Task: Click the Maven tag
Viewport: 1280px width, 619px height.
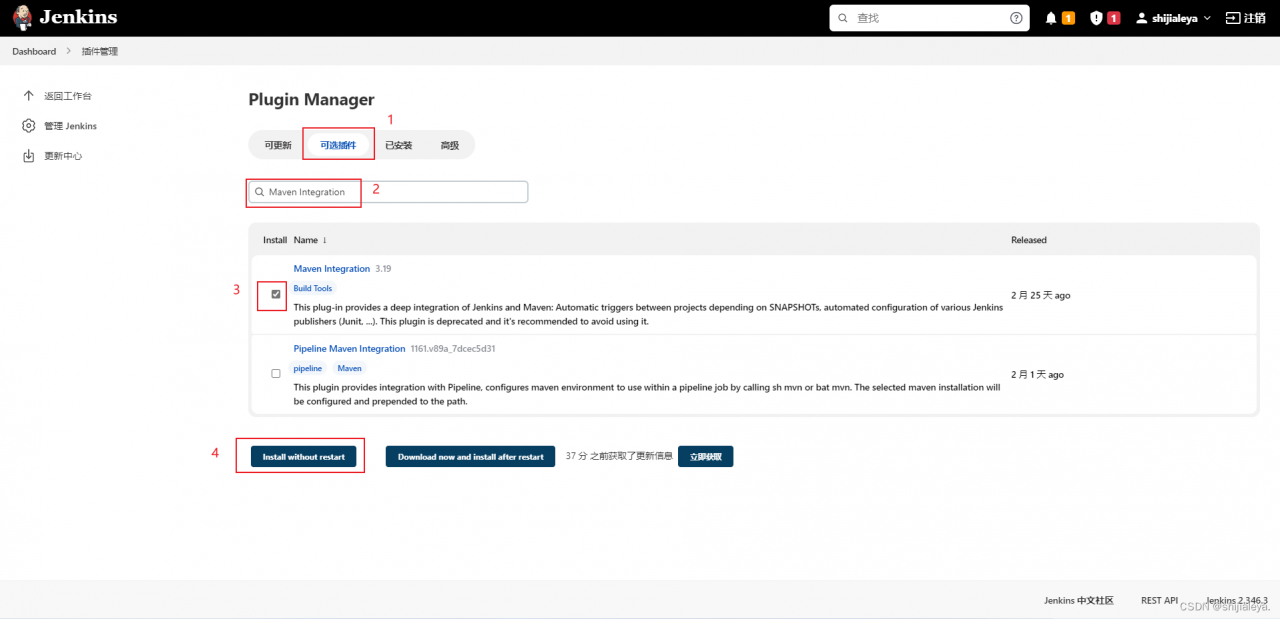Action: click(350, 368)
